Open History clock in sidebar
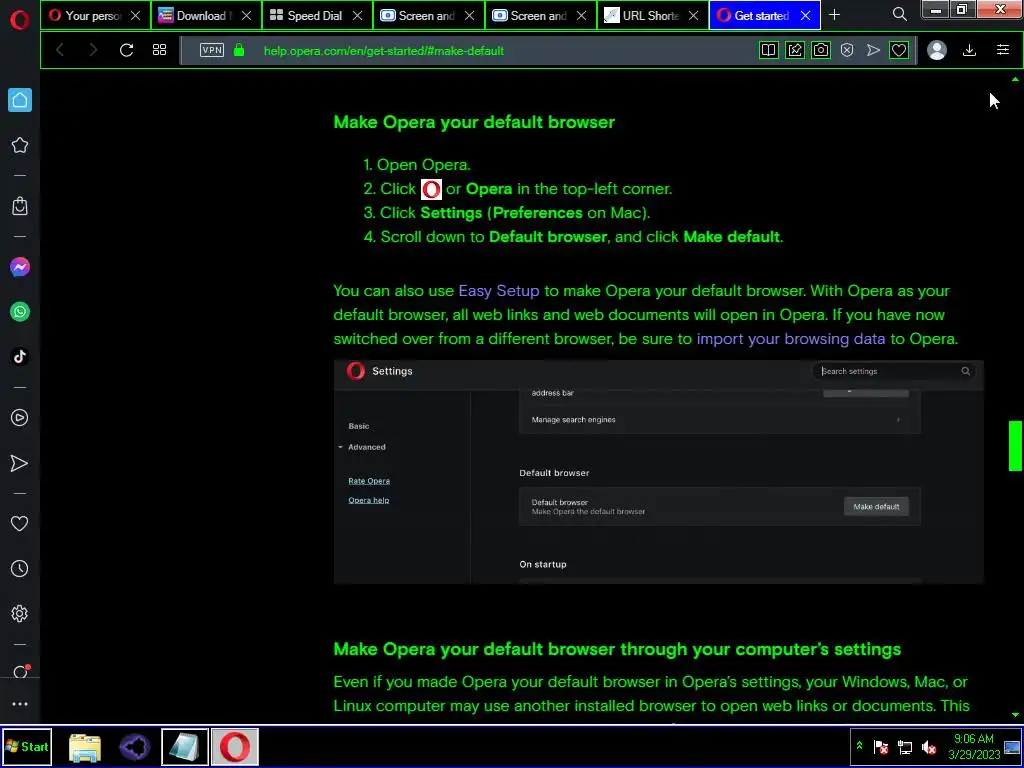 point(20,569)
